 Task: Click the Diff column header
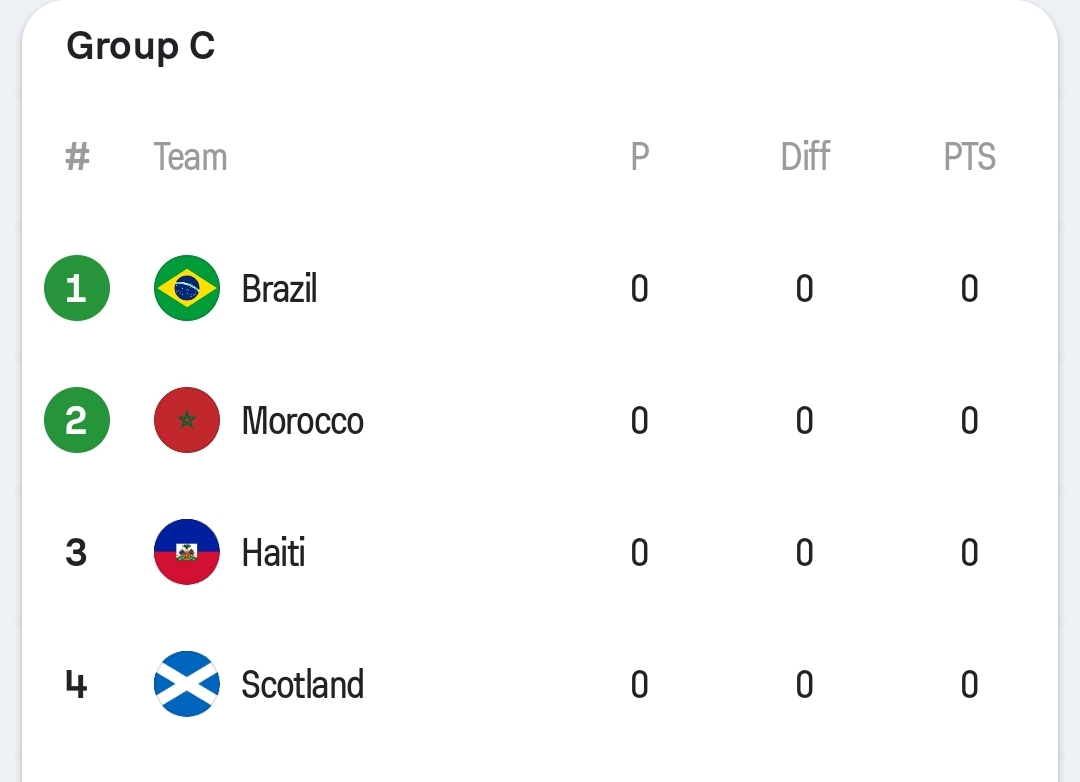(x=805, y=157)
